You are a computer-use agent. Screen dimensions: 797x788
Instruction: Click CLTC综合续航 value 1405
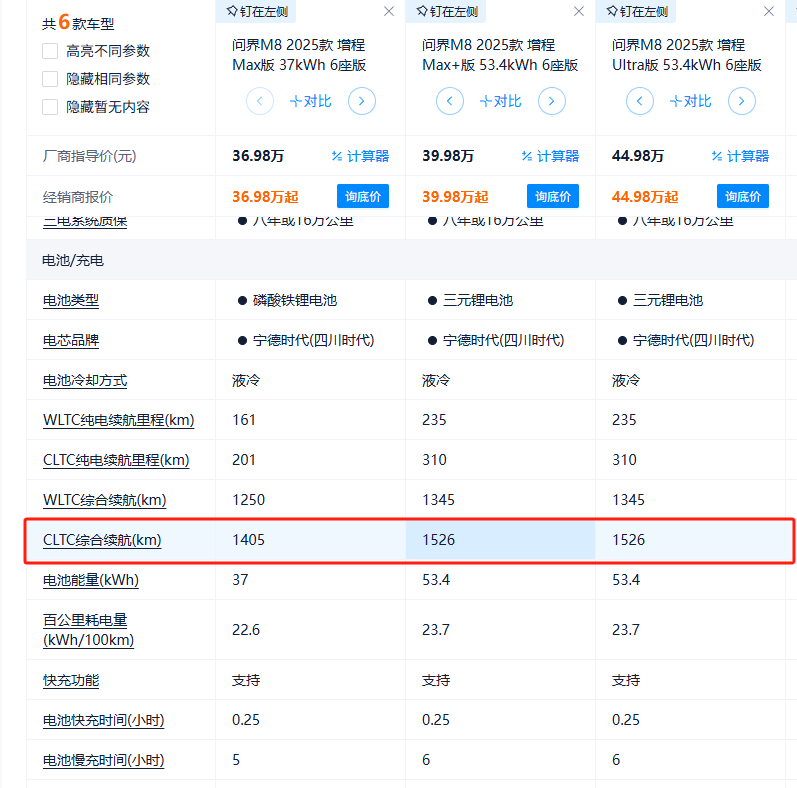point(249,540)
